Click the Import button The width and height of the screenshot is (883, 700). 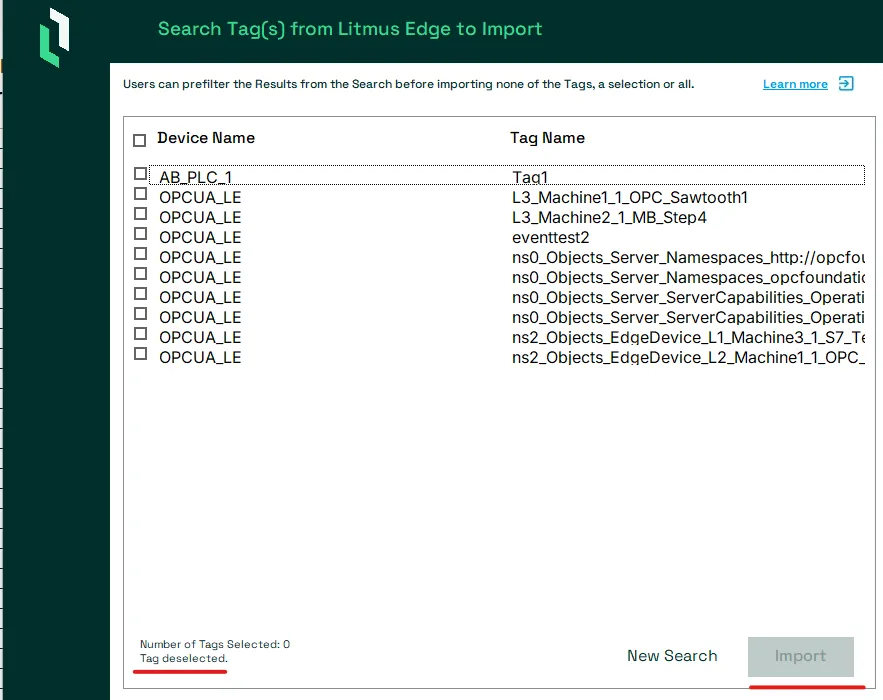point(801,657)
